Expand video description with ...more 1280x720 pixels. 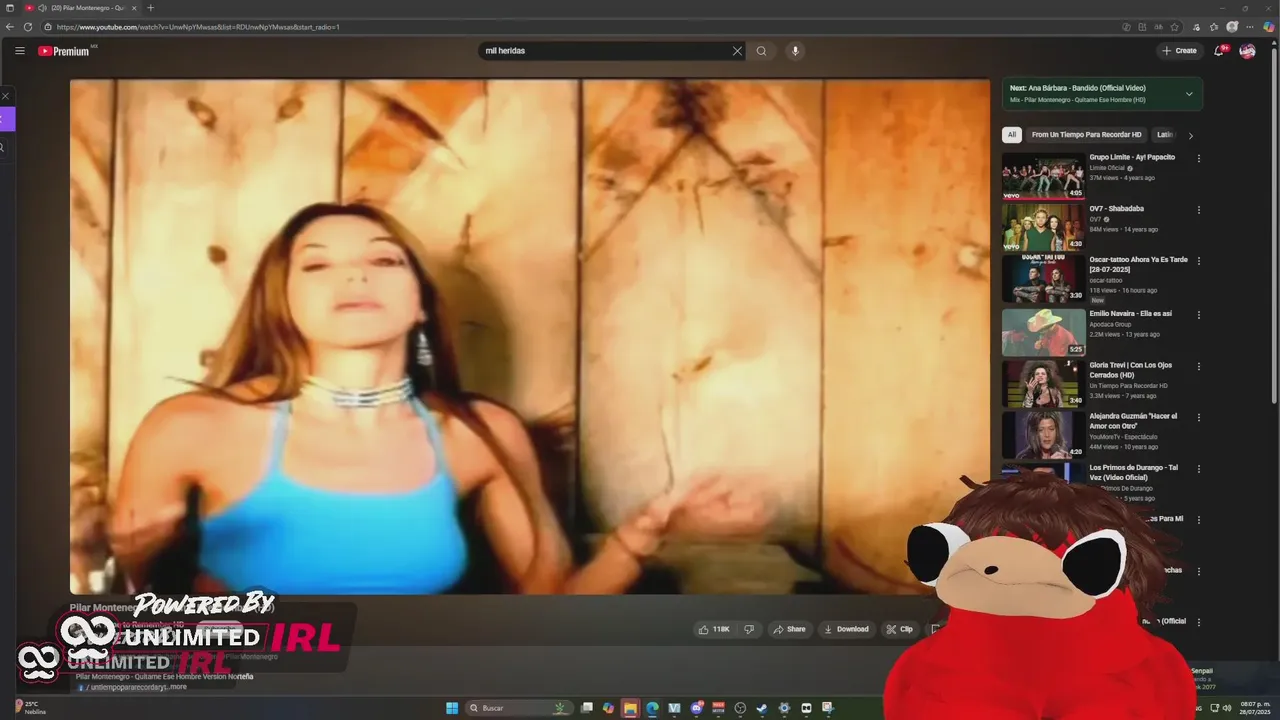point(177,687)
